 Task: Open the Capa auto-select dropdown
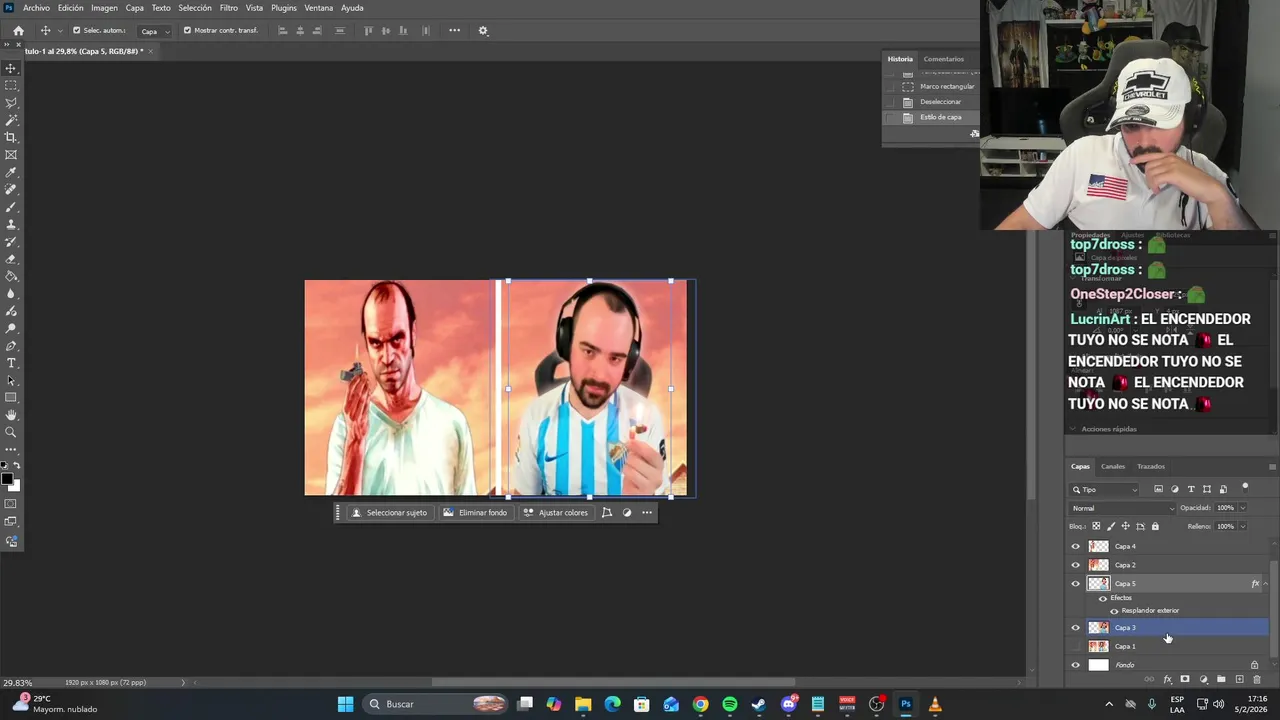pos(154,31)
